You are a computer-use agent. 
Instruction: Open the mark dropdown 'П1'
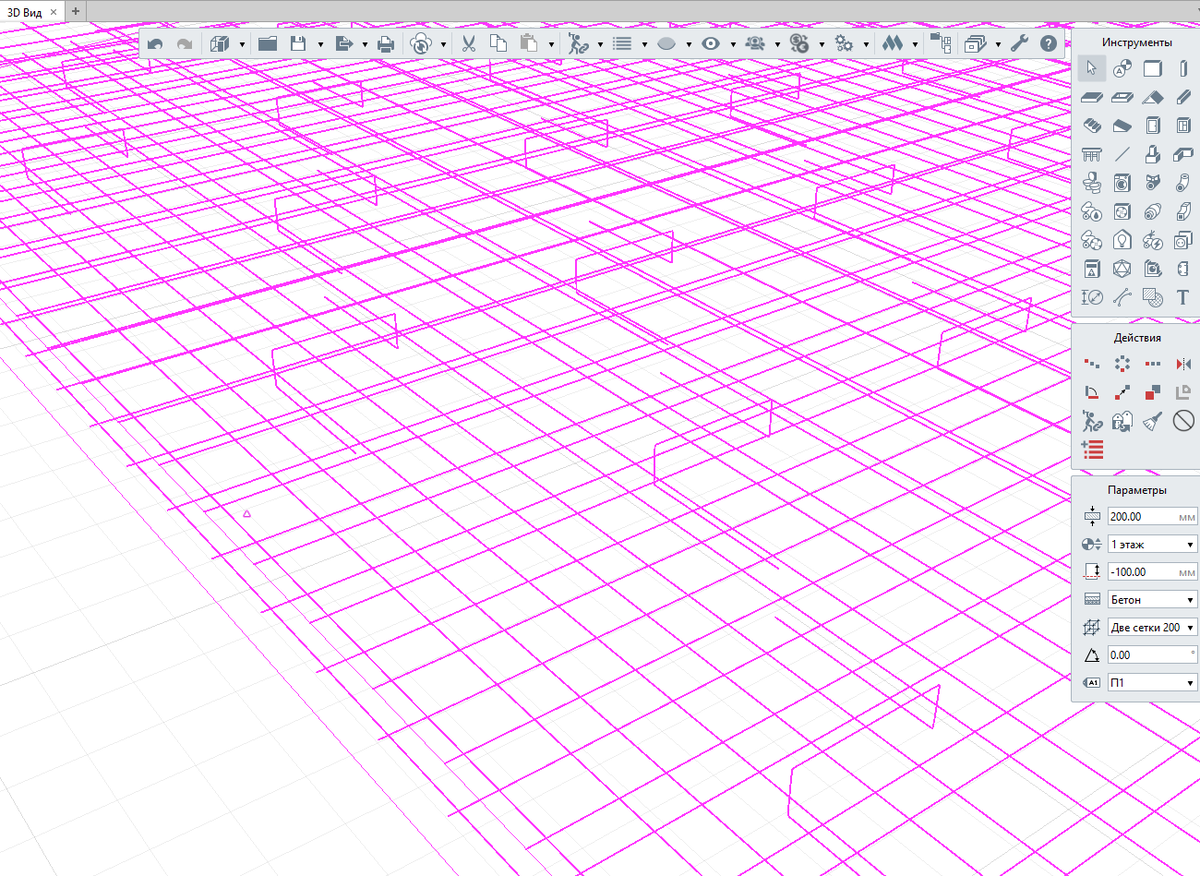pos(1152,683)
